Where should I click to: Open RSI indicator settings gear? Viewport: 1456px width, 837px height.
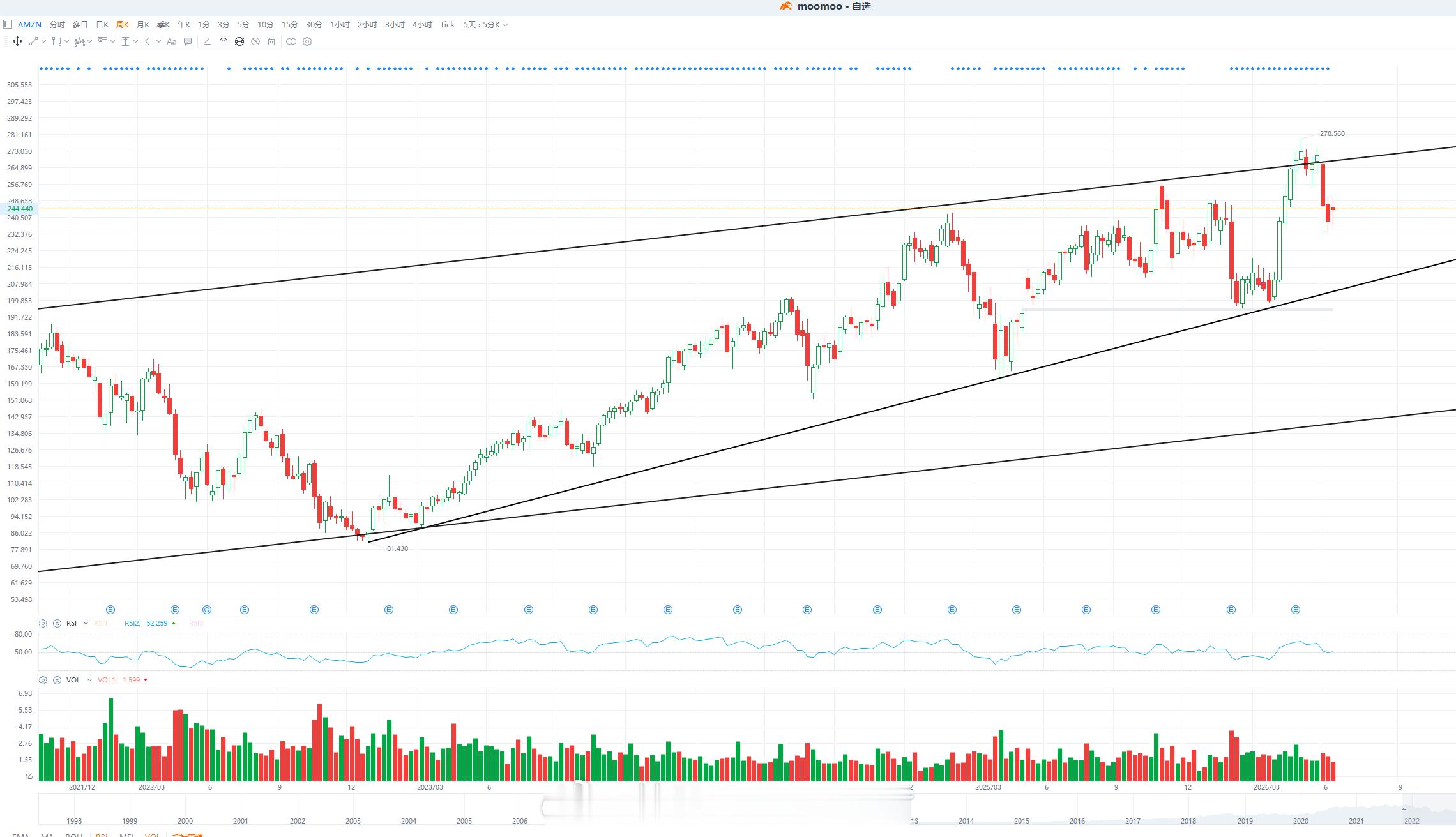point(43,623)
